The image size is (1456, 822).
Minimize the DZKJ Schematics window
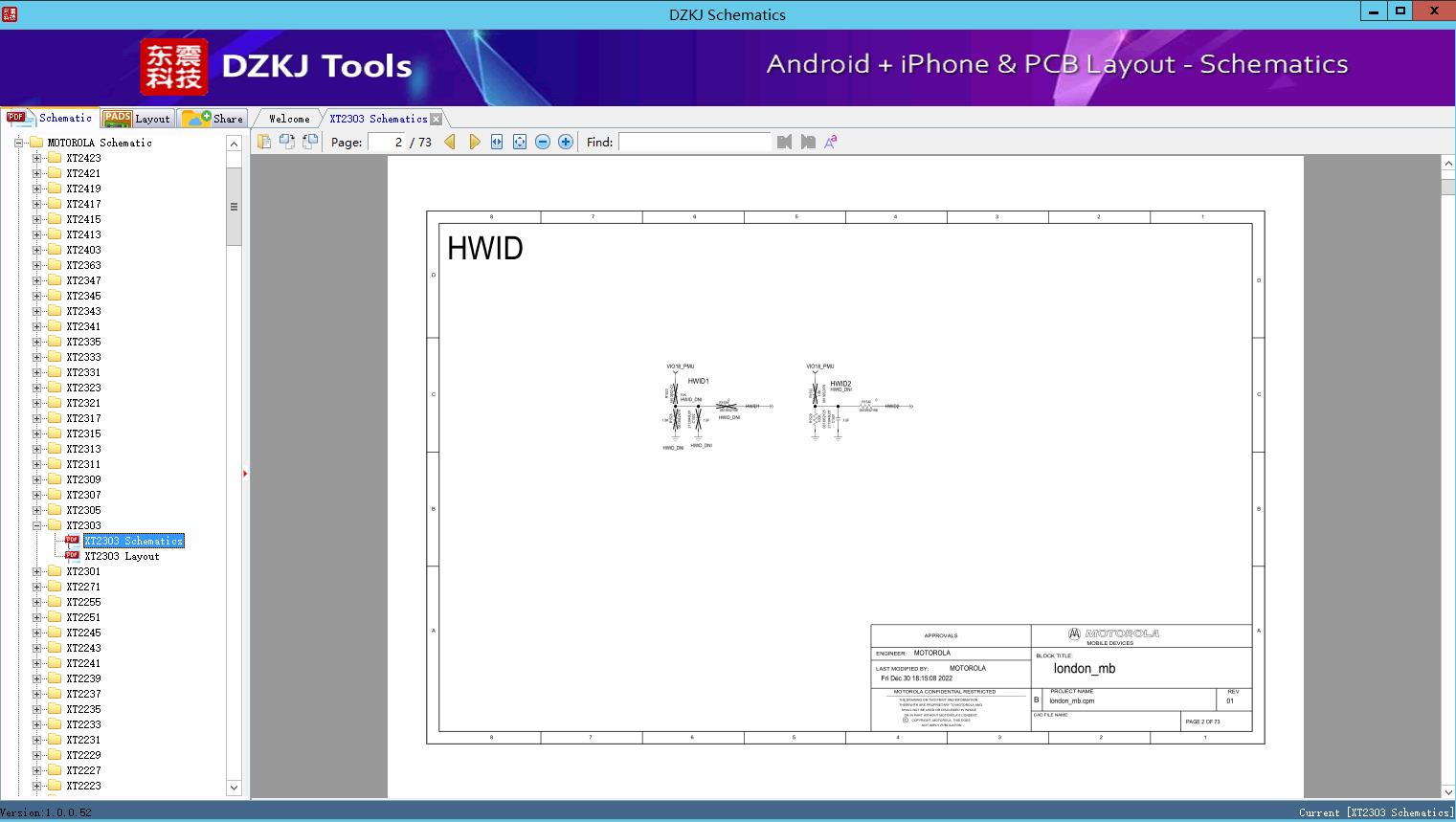click(1375, 11)
